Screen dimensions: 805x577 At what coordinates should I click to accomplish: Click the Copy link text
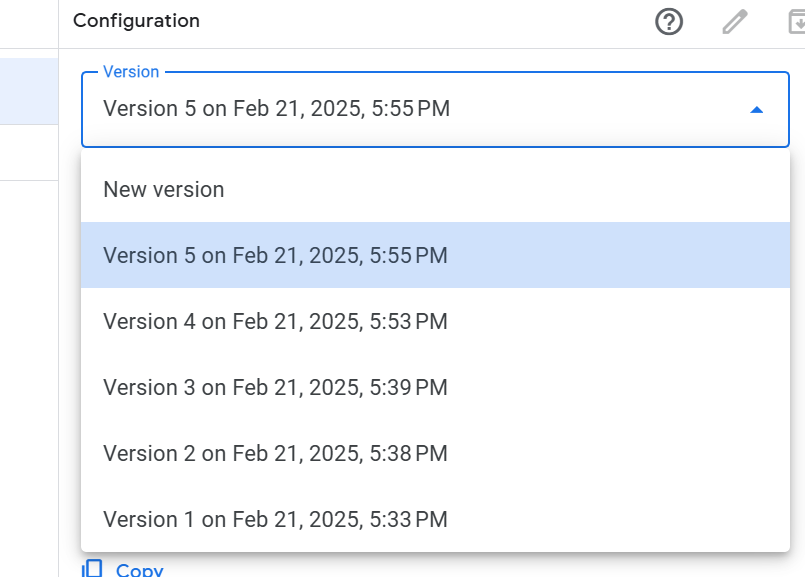click(x=140, y=570)
